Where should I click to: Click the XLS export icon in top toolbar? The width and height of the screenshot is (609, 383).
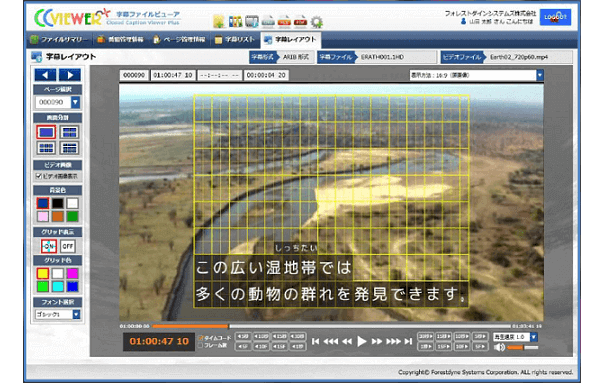pyautogui.click(x=284, y=21)
